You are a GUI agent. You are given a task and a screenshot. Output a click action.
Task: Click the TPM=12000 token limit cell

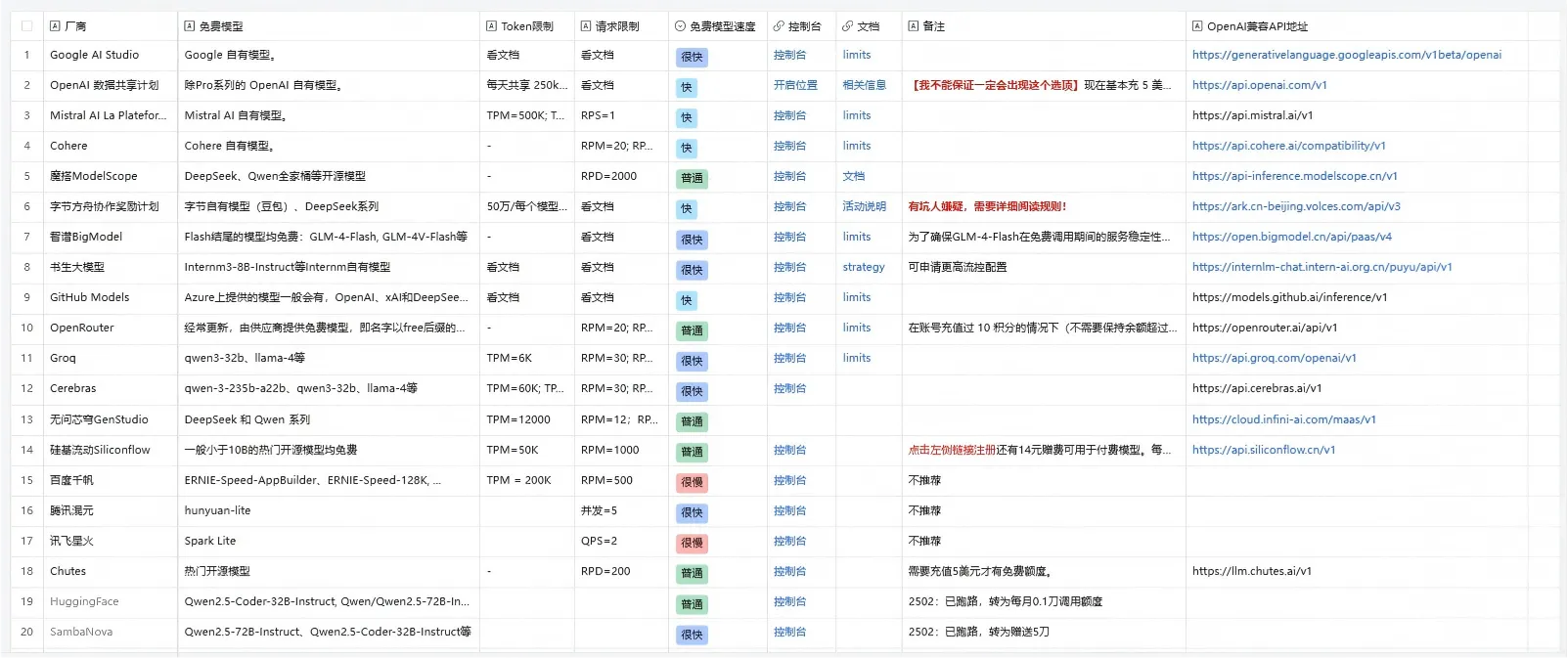click(527, 420)
